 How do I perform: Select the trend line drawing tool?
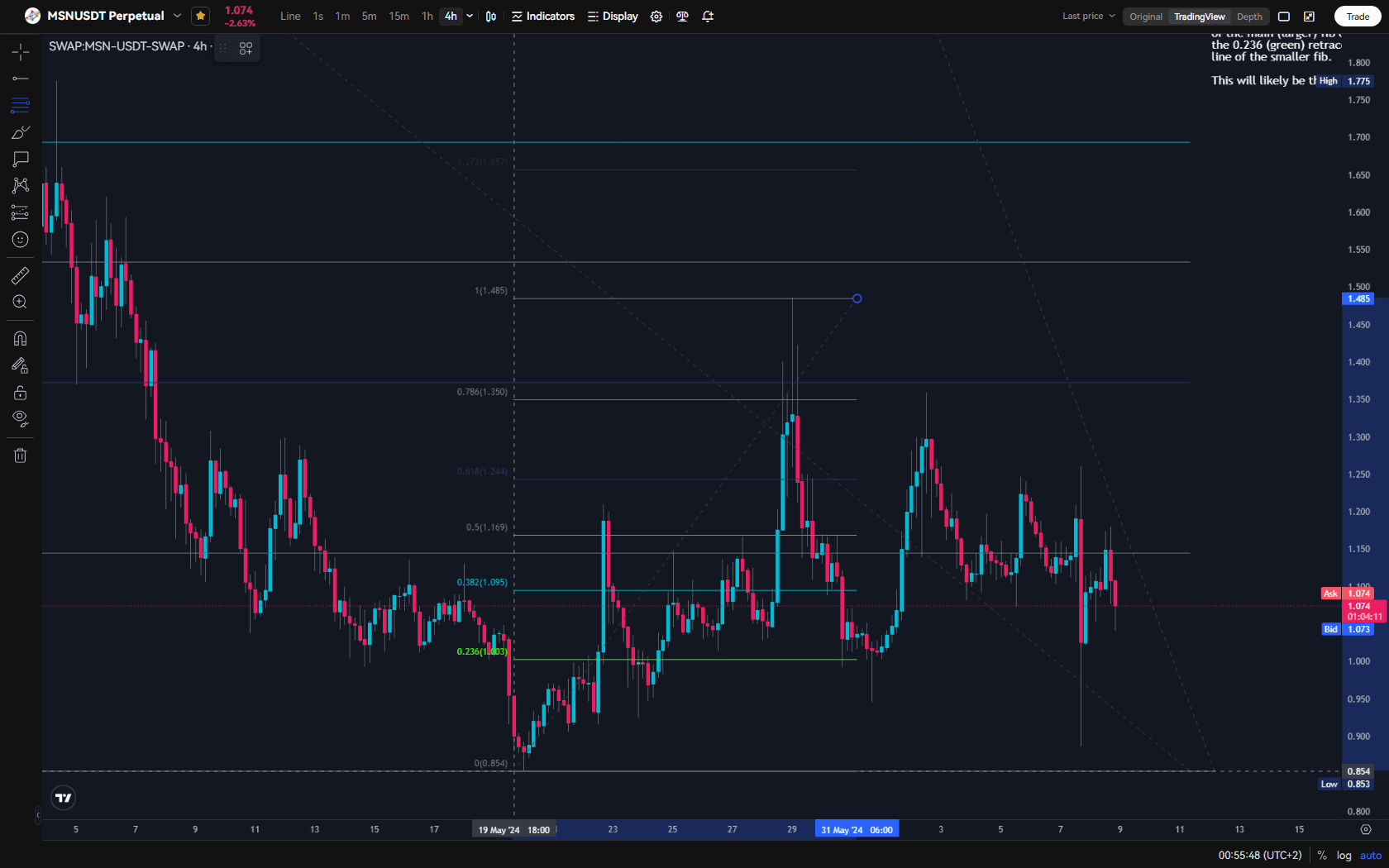coord(21,79)
